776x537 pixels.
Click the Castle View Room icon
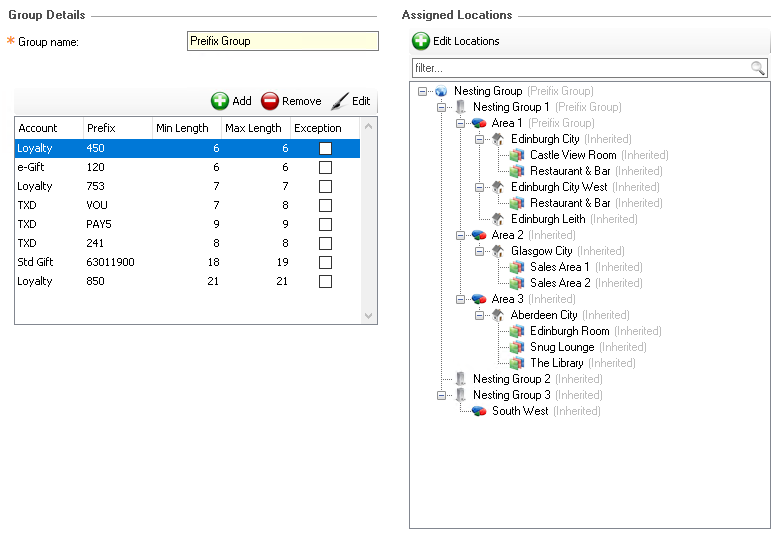517,155
